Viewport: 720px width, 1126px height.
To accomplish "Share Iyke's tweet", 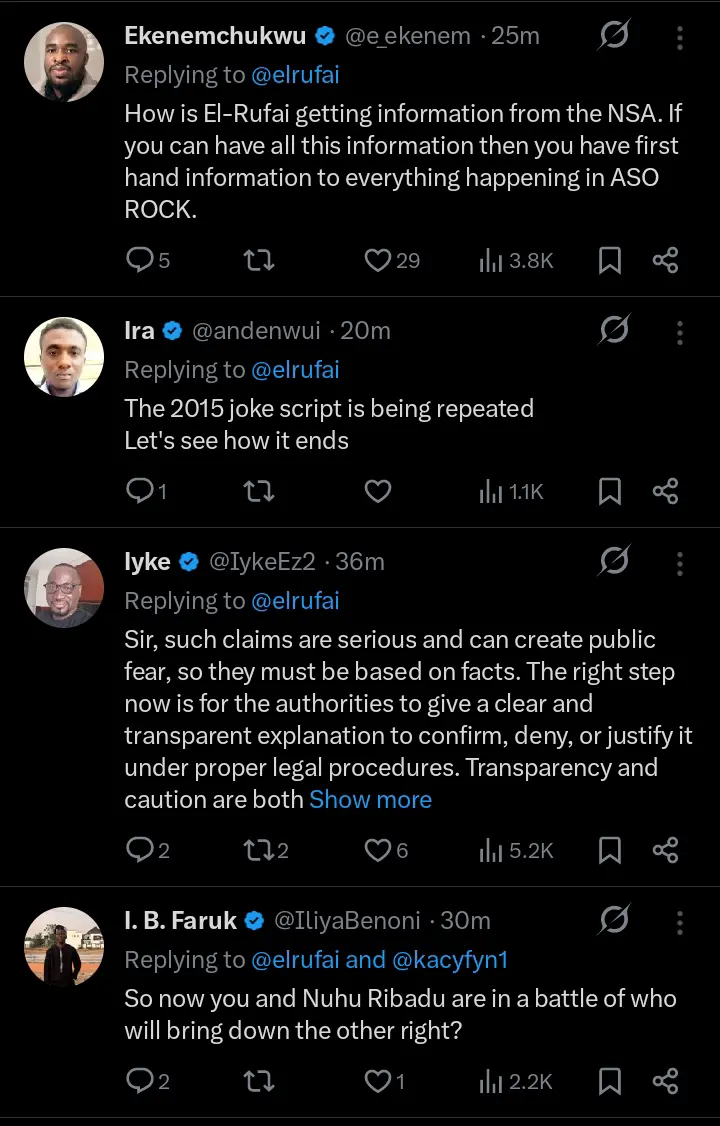I will (x=666, y=850).
